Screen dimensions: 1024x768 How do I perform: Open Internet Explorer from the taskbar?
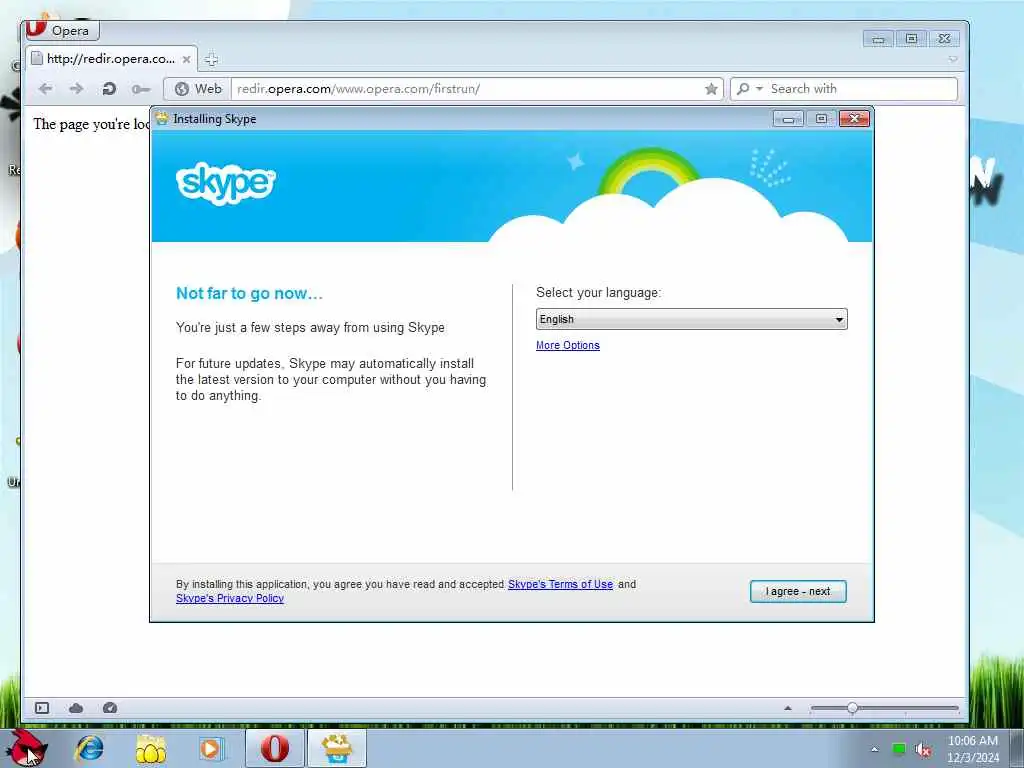coord(89,748)
